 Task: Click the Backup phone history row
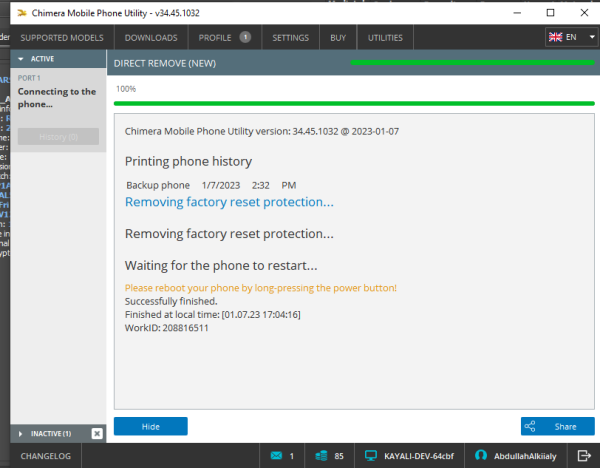coord(211,185)
